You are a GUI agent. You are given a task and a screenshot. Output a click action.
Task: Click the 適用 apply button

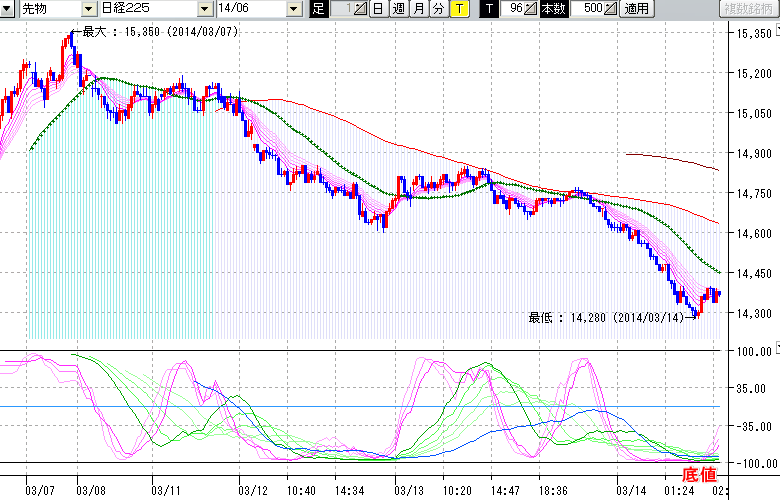tap(636, 9)
